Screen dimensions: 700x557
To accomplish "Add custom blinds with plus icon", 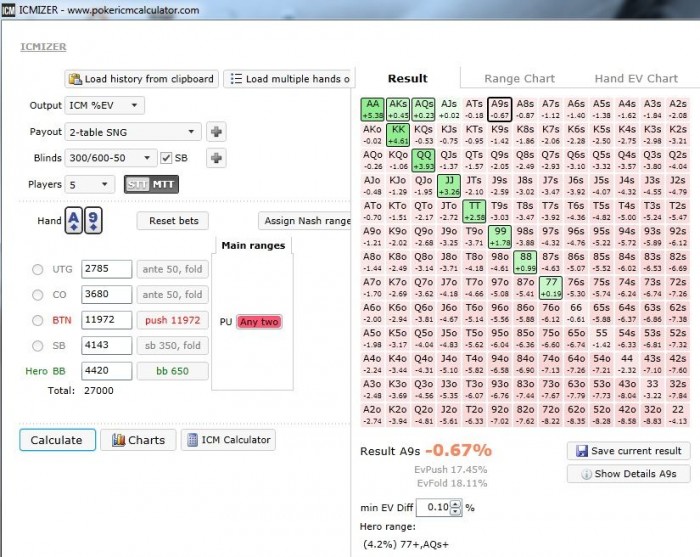I will 216,158.
